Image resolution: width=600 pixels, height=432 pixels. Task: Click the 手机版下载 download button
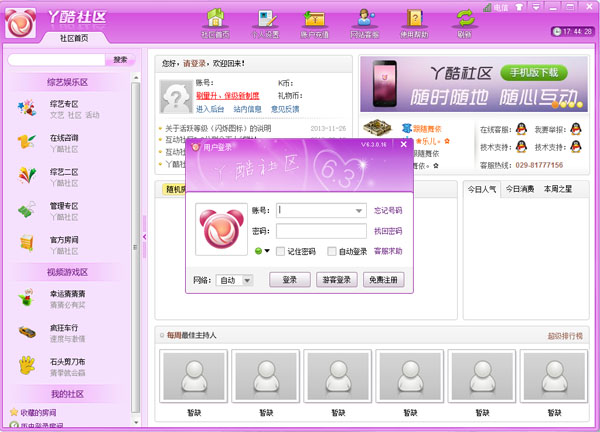534,73
